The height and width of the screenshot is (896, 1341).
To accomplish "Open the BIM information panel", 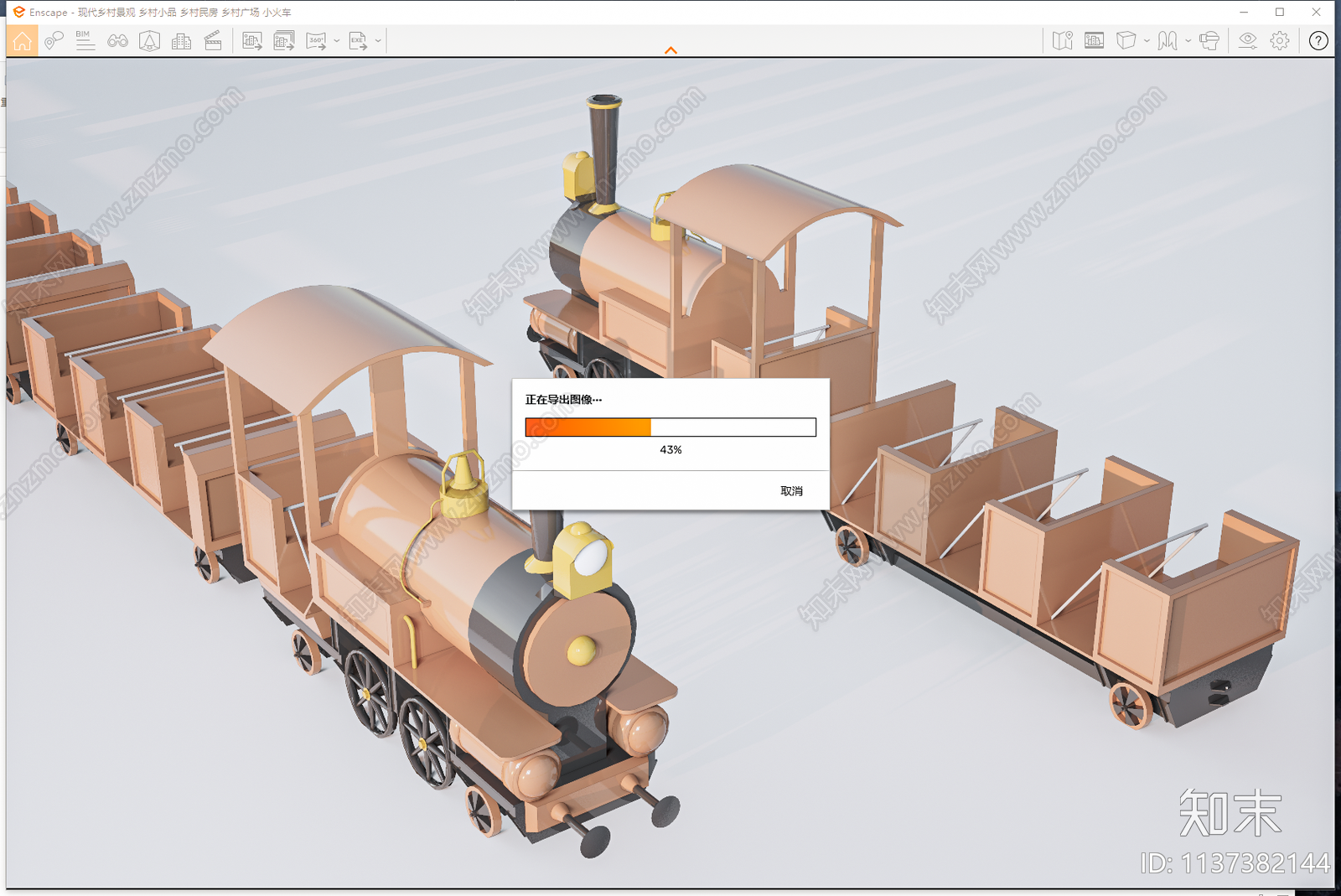I will [85, 40].
